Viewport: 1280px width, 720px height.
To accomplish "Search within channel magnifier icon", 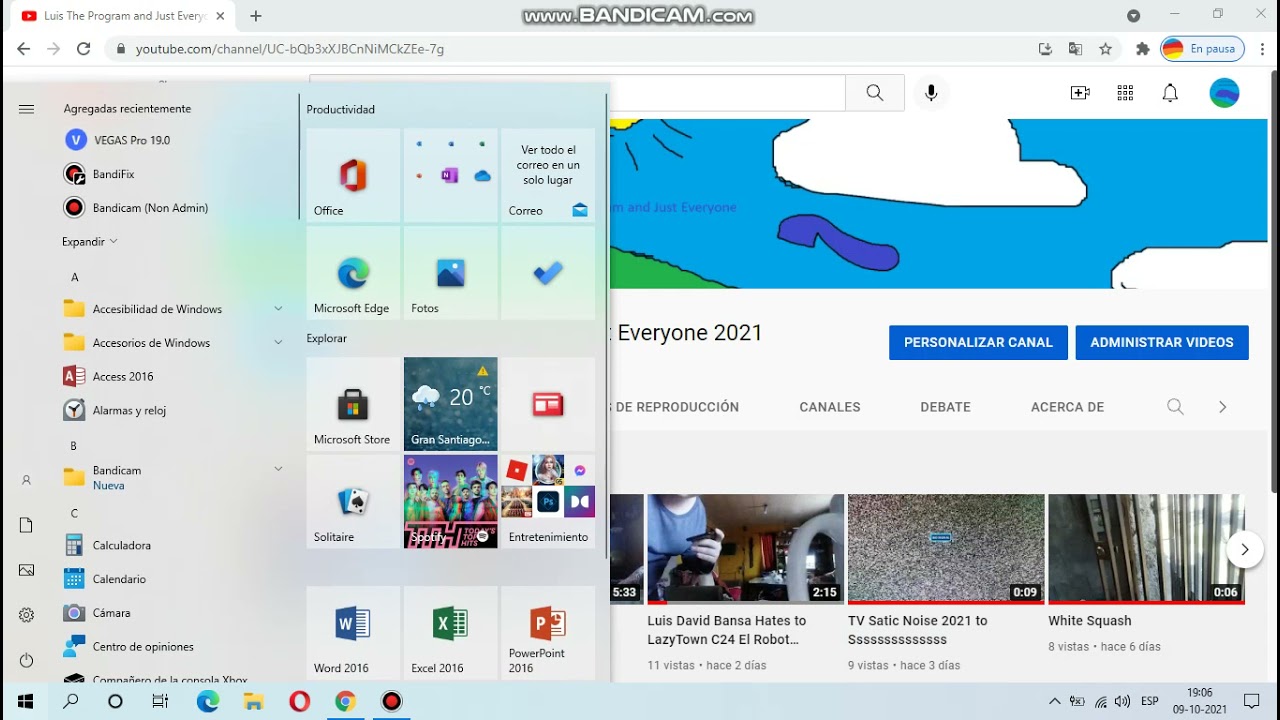I will click(x=1175, y=407).
